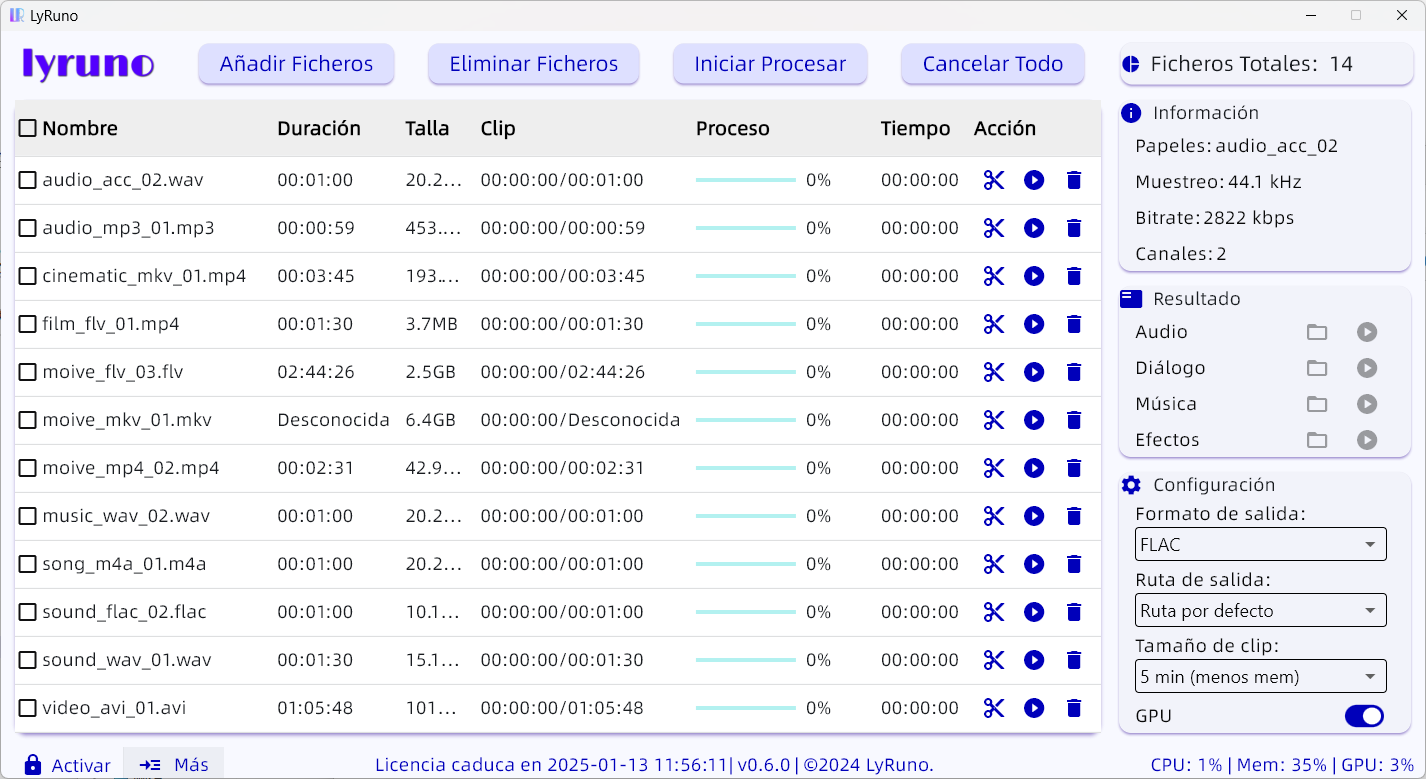Click the scissors clip icon for audio_acc_02.wav
This screenshot has height=779, width=1426.
993,180
